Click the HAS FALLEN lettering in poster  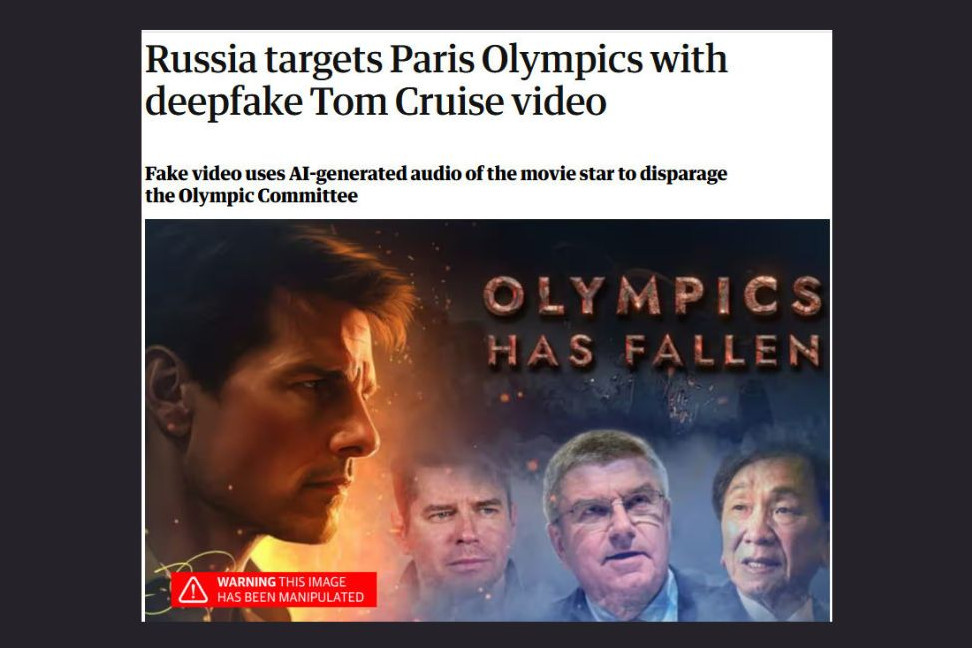click(655, 351)
